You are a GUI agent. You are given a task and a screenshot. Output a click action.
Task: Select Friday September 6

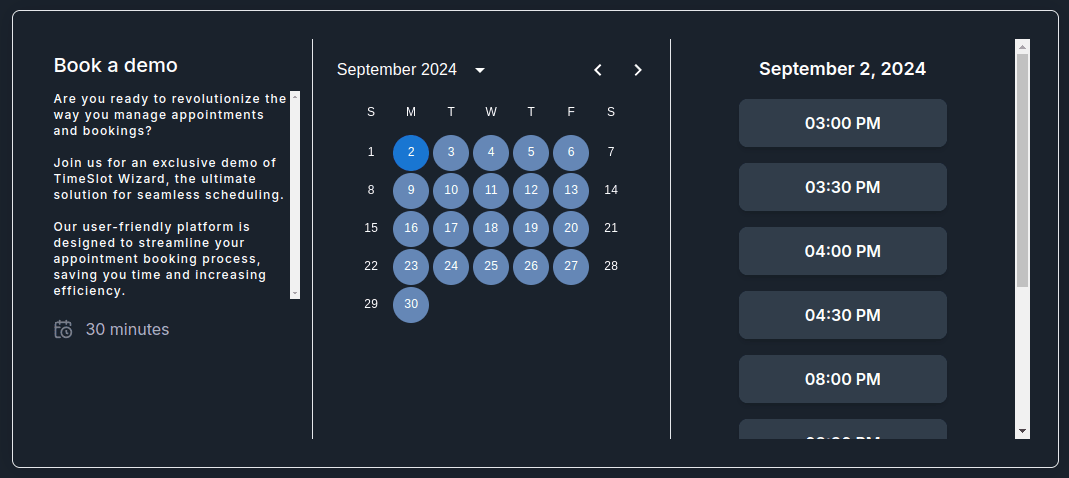click(571, 152)
